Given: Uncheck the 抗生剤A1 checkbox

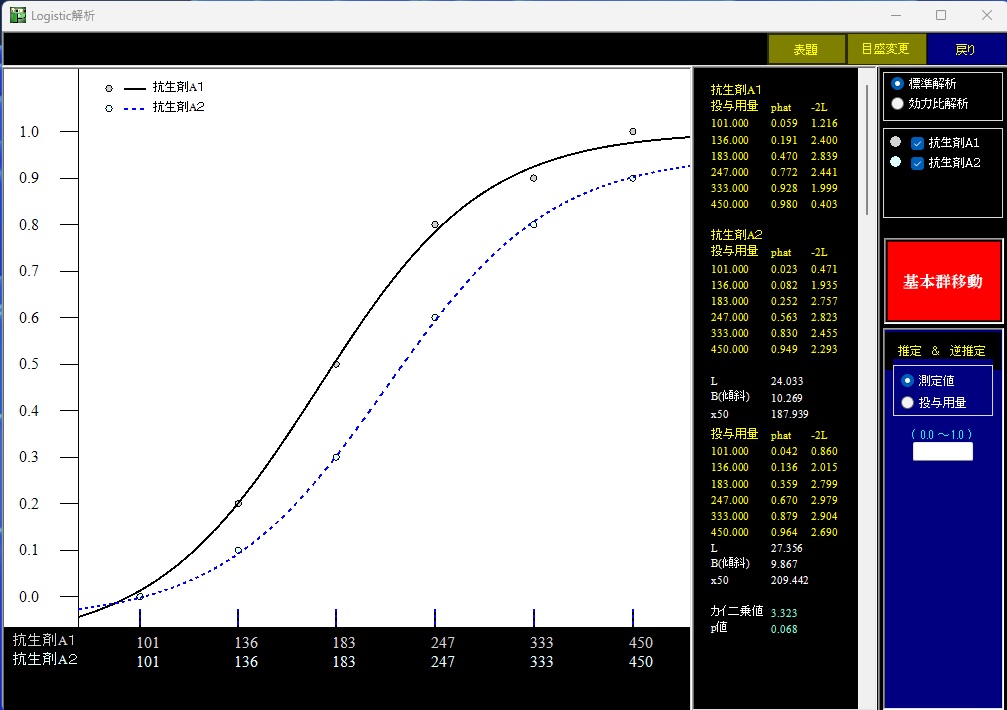Looking at the screenshot, I should (x=917, y=143).
